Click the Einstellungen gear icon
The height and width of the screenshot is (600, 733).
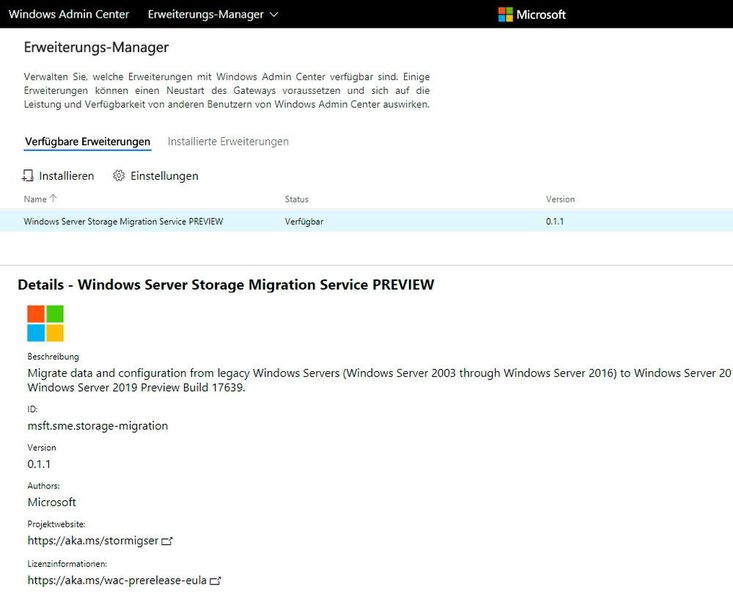click(x=119, y=175)
